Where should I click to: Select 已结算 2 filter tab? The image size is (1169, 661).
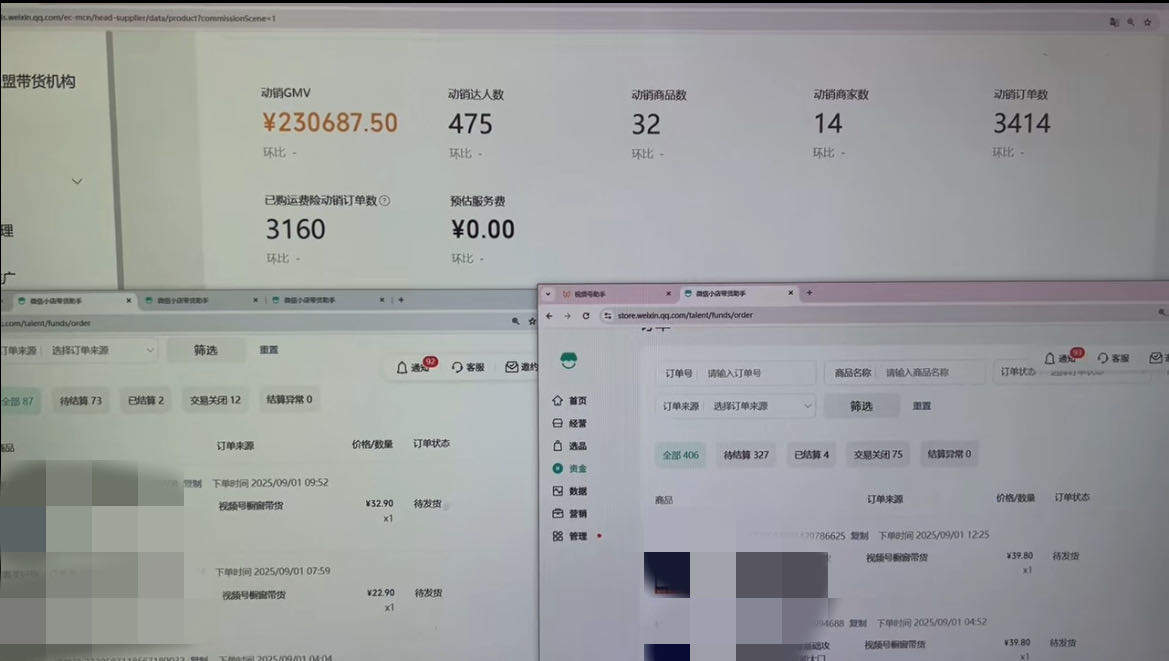(145, 400)
